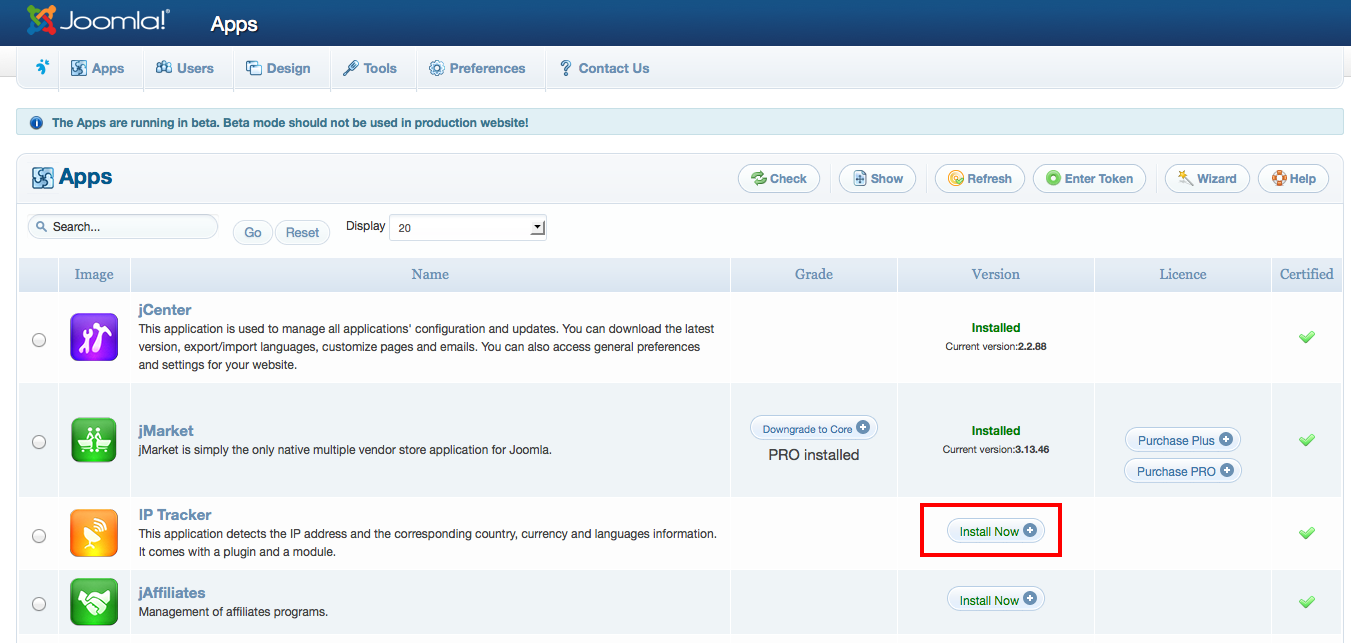Sort by the Grade column header
1351x643 pixels.
point(814,274)
